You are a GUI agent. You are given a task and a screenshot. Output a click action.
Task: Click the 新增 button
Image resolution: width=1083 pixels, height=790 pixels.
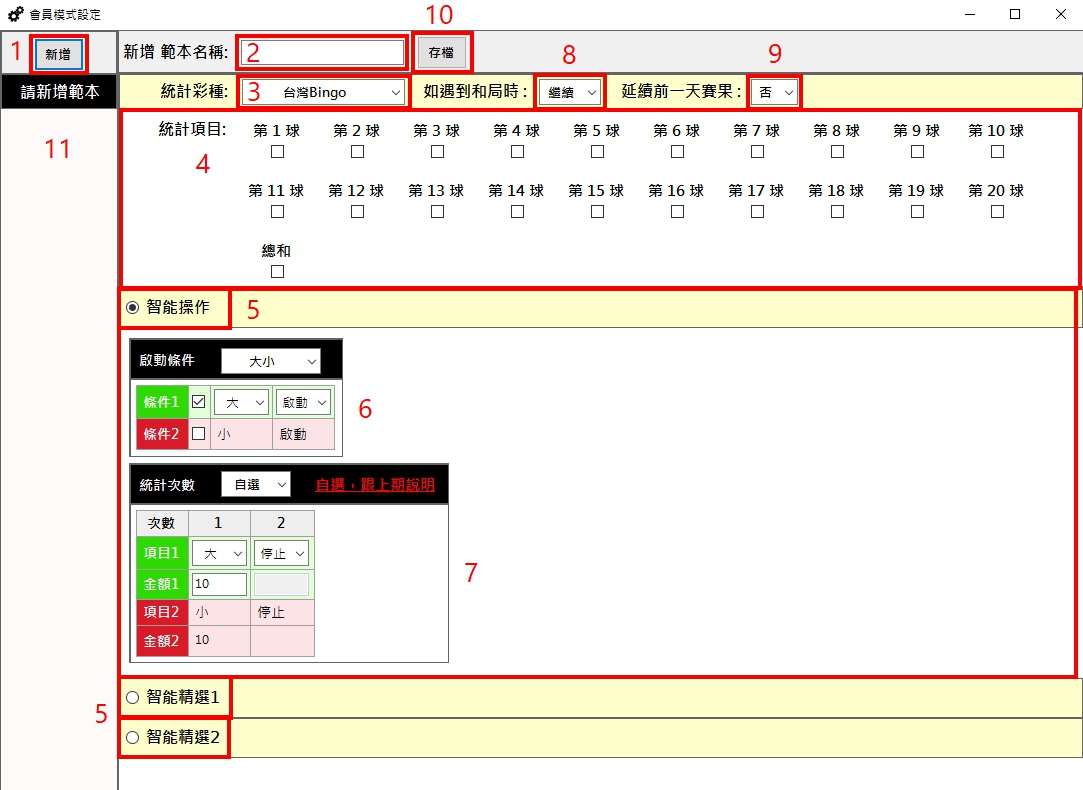58,54
